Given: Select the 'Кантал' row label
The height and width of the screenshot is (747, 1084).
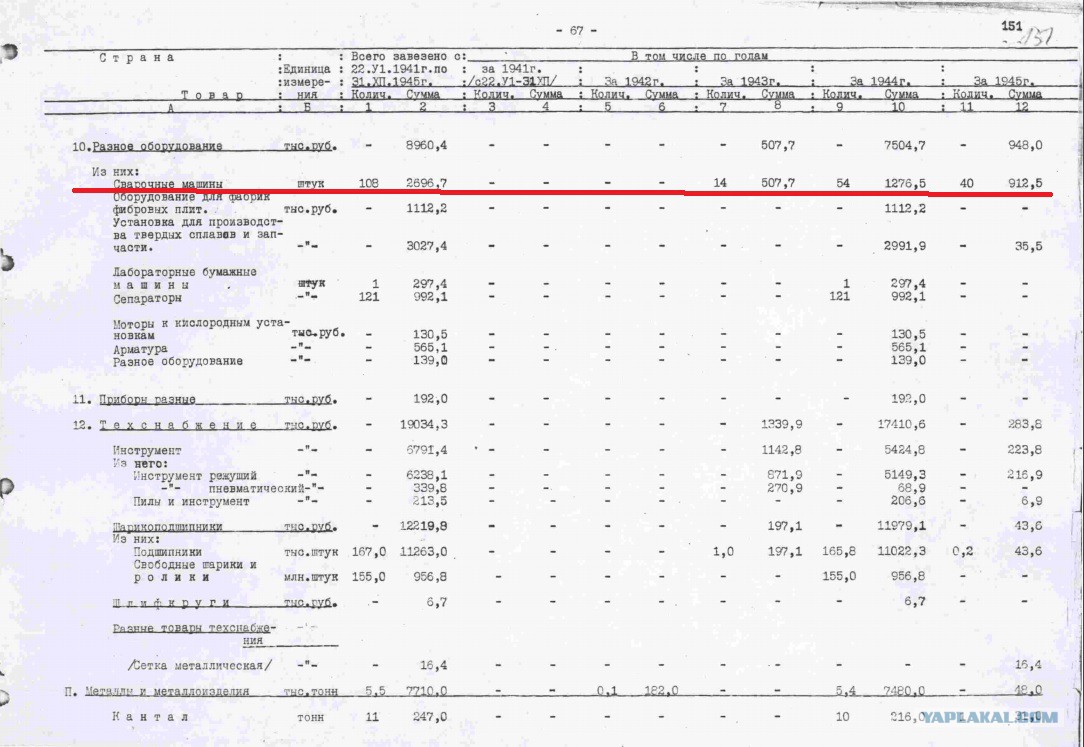Looking at the screenshot, I should 151,717.
